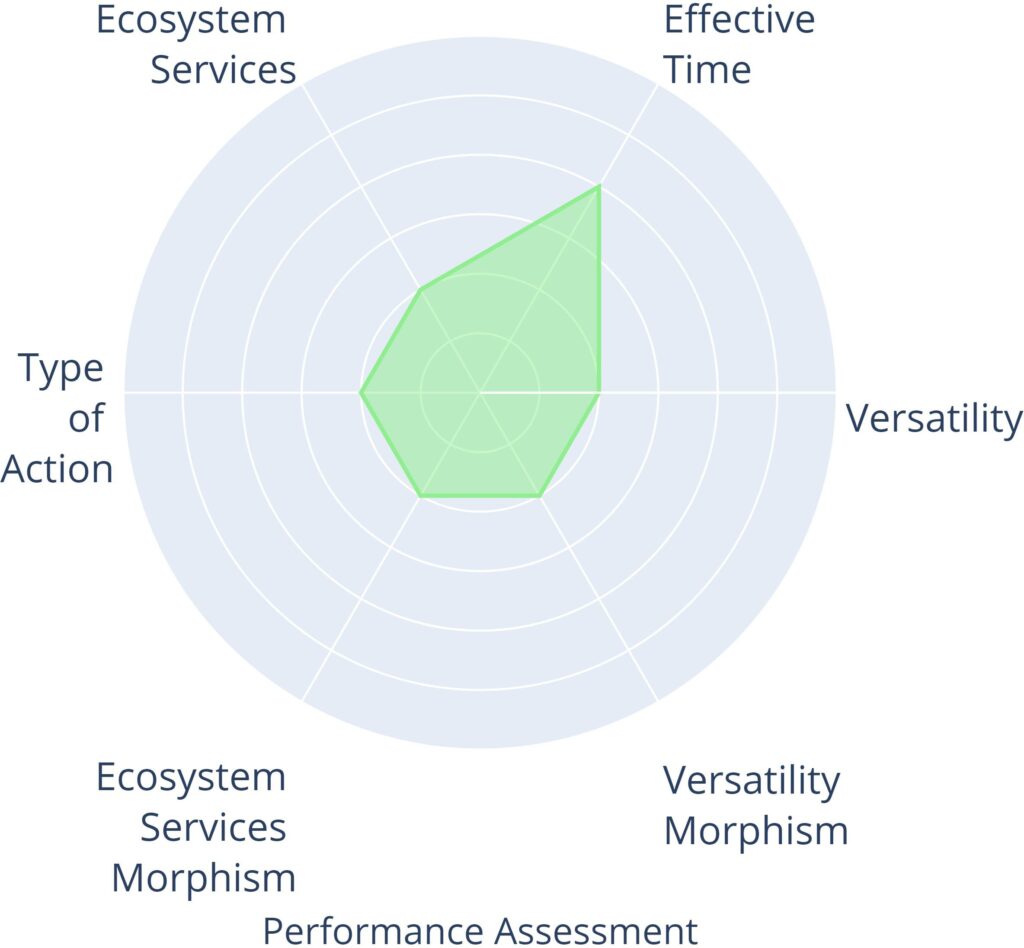
Task: Click the Ecosystem Services data point vertex
Action: pos(421,289)
